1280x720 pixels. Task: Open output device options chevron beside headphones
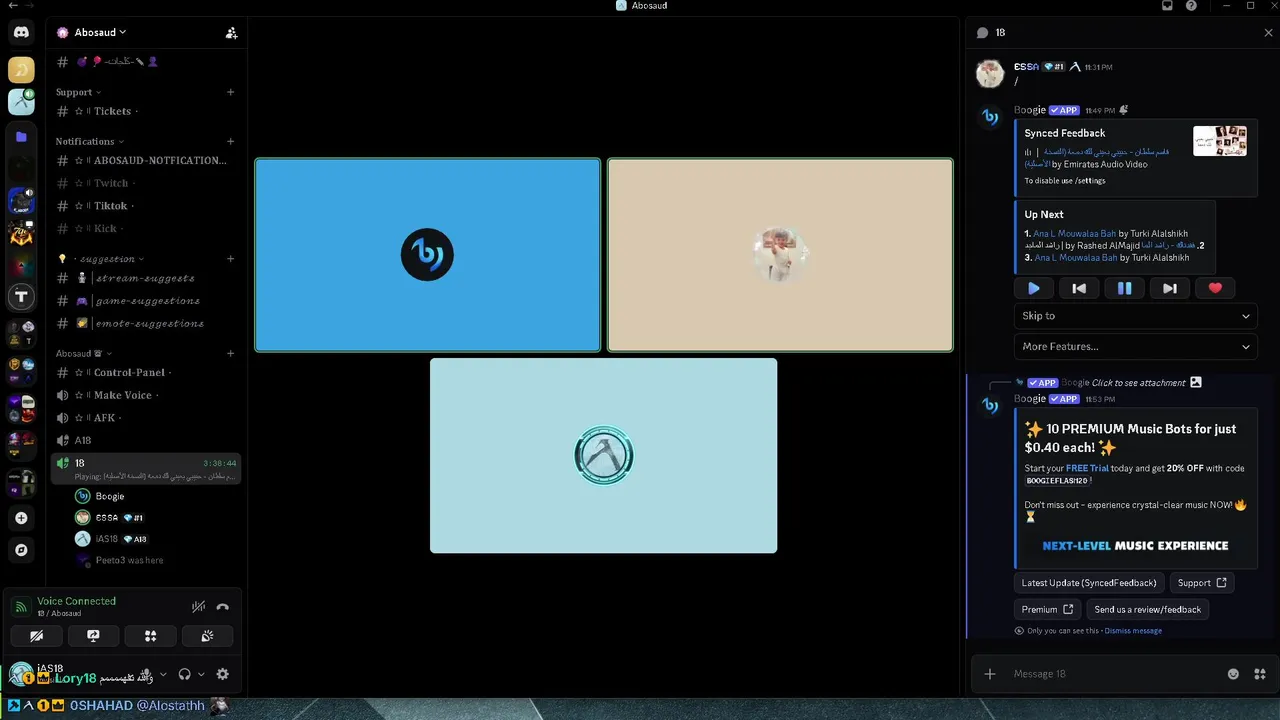(x=201, y=674)
